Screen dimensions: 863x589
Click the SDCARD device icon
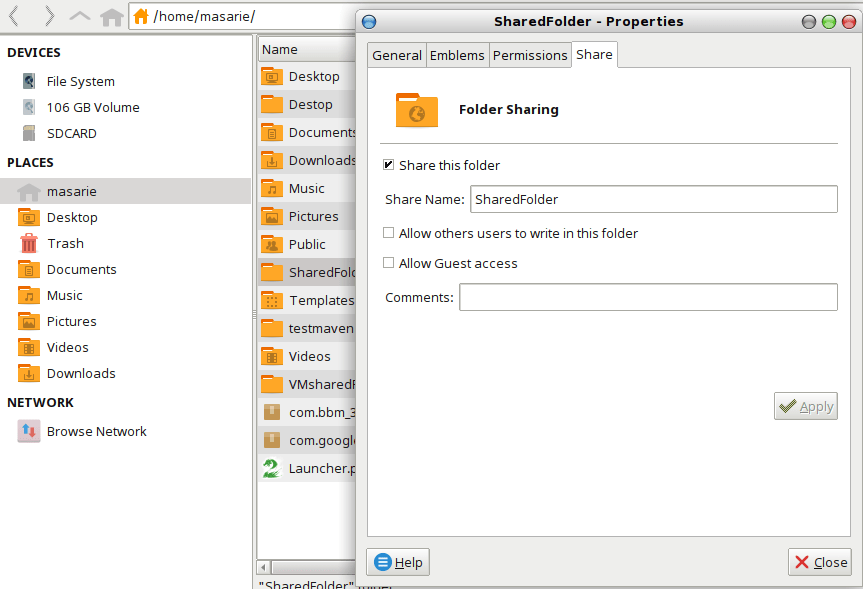30,133
